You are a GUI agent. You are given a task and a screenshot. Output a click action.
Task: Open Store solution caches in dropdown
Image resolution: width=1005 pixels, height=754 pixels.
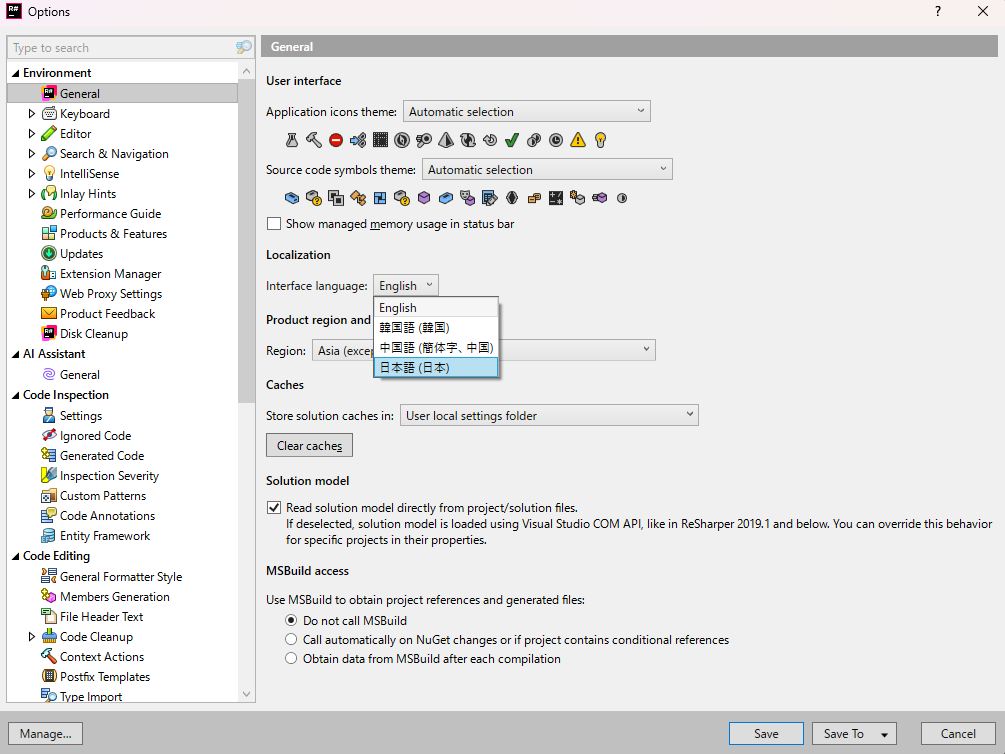point(549,415)
